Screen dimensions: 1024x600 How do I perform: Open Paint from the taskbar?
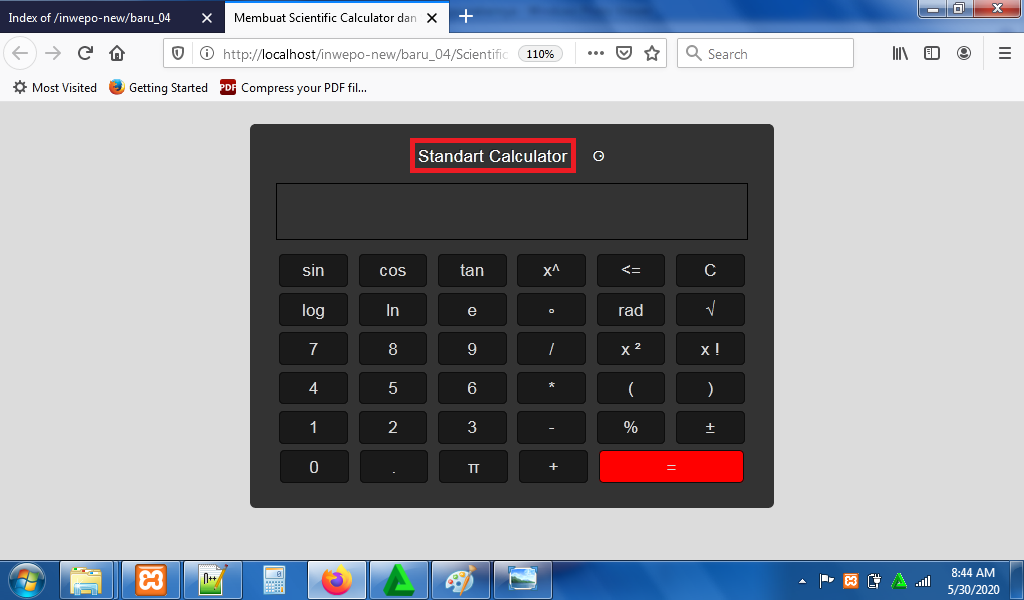tap(461, 580)
